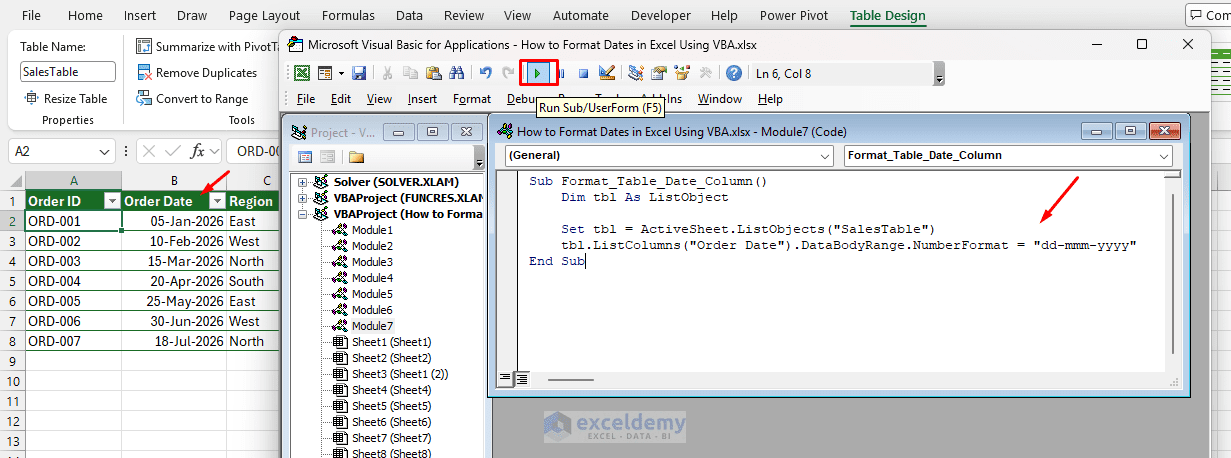Screen dimensions: 1231x458
Task: Select Module7 in the project tree
Action: tap(372, 326)
